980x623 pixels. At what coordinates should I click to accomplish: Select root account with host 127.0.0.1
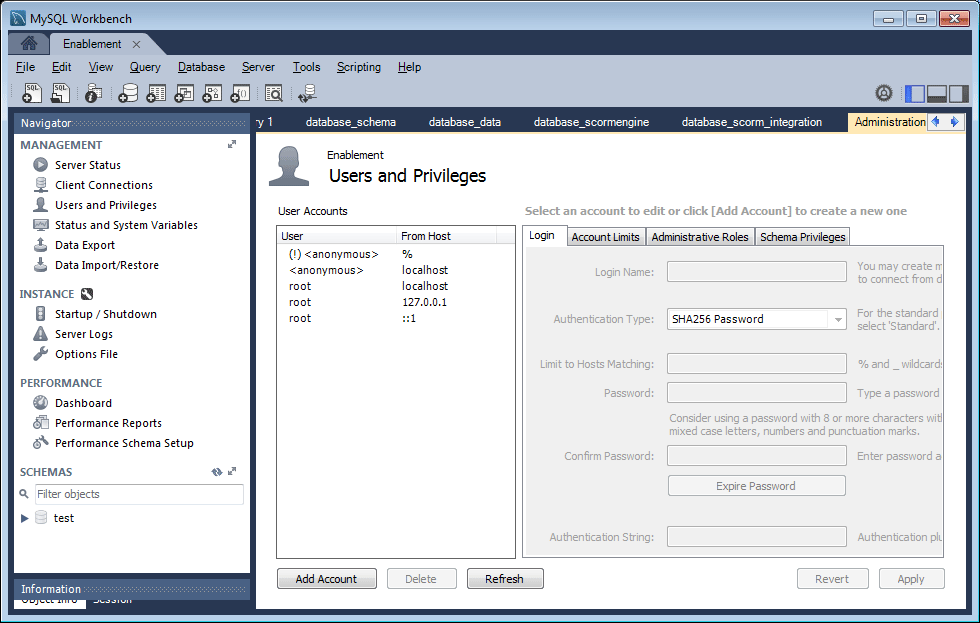tap(396, 302)
